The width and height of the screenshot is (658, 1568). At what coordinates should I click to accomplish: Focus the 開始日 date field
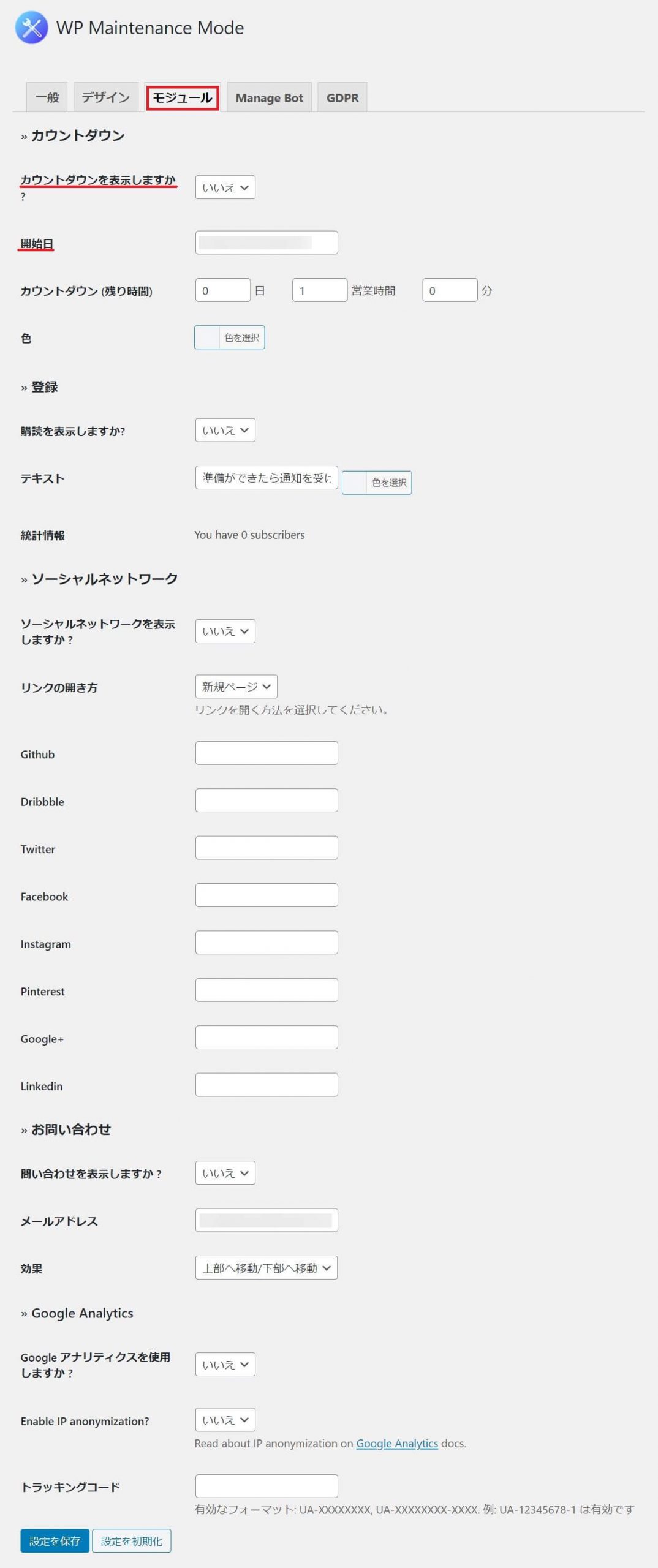(266, 243)
